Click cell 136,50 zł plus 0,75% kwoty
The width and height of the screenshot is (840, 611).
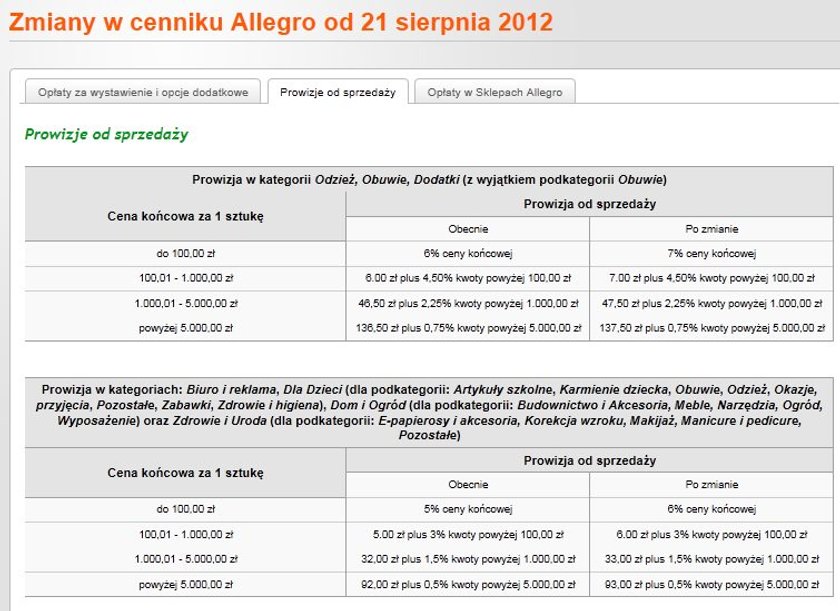click(468, 328)
